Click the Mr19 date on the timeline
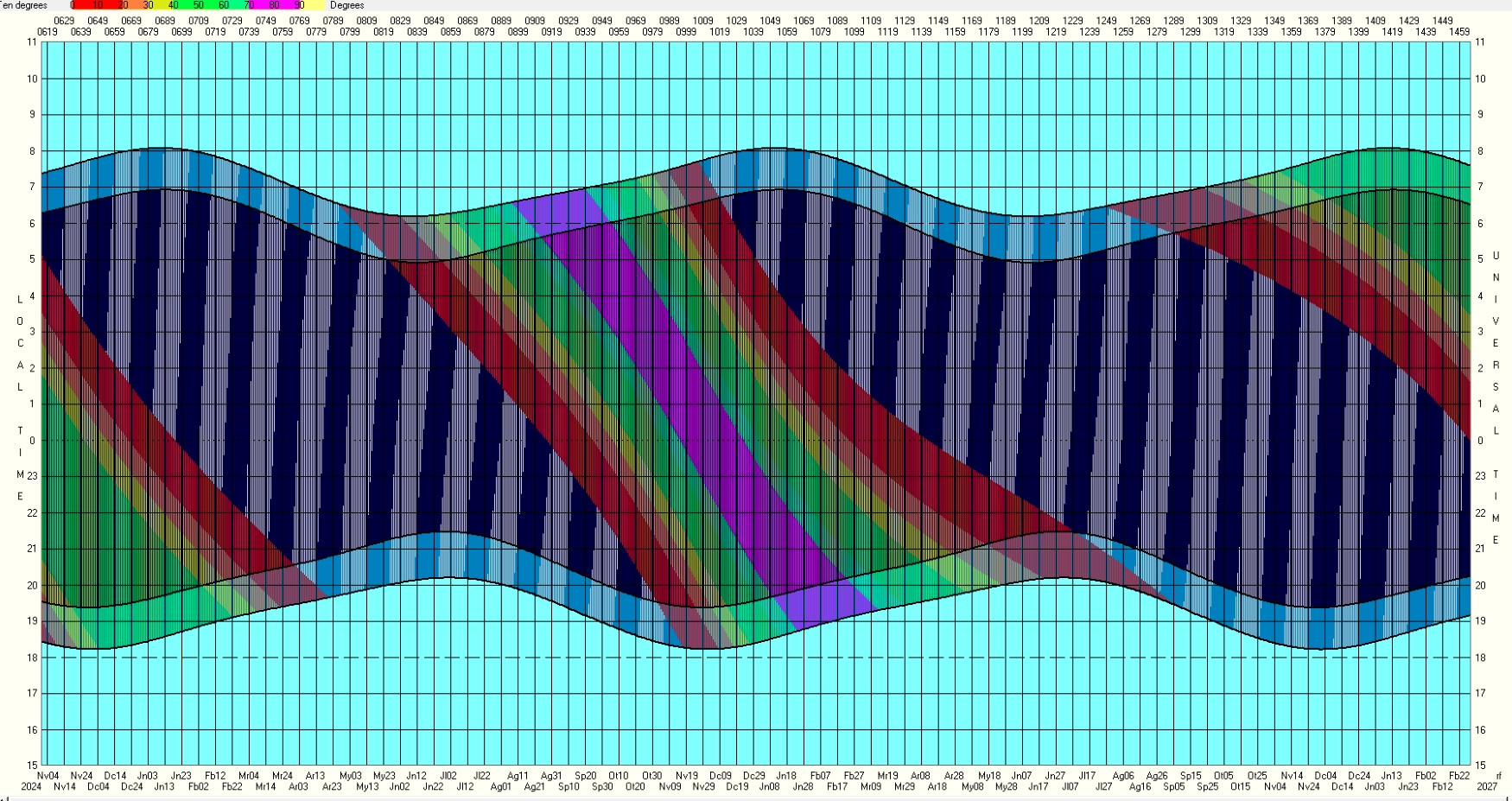 [887, 776]
